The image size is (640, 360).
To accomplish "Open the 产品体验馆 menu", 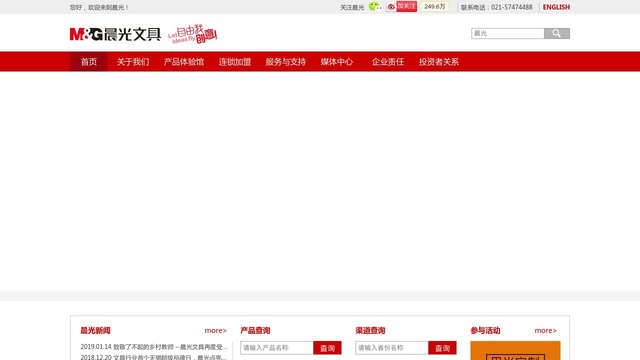I will pos(184,62).
